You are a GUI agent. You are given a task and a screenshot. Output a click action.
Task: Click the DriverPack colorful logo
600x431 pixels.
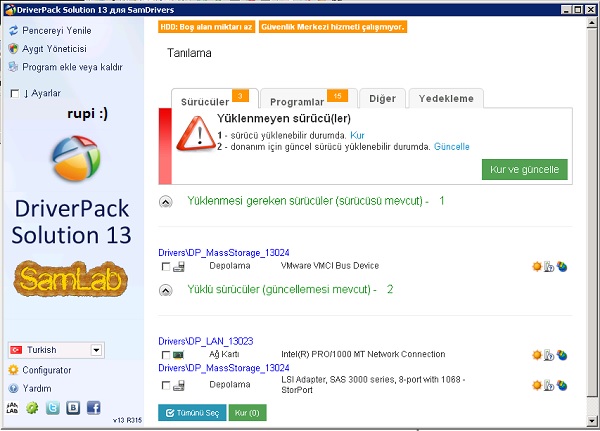pos(76,158)
